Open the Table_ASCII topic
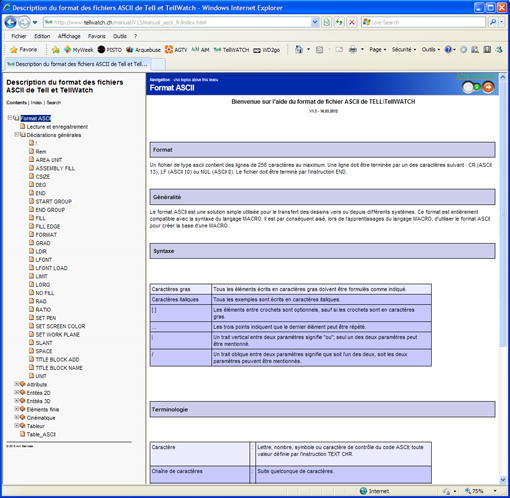Screen dimensions: 510x498 tap(41, 435)
